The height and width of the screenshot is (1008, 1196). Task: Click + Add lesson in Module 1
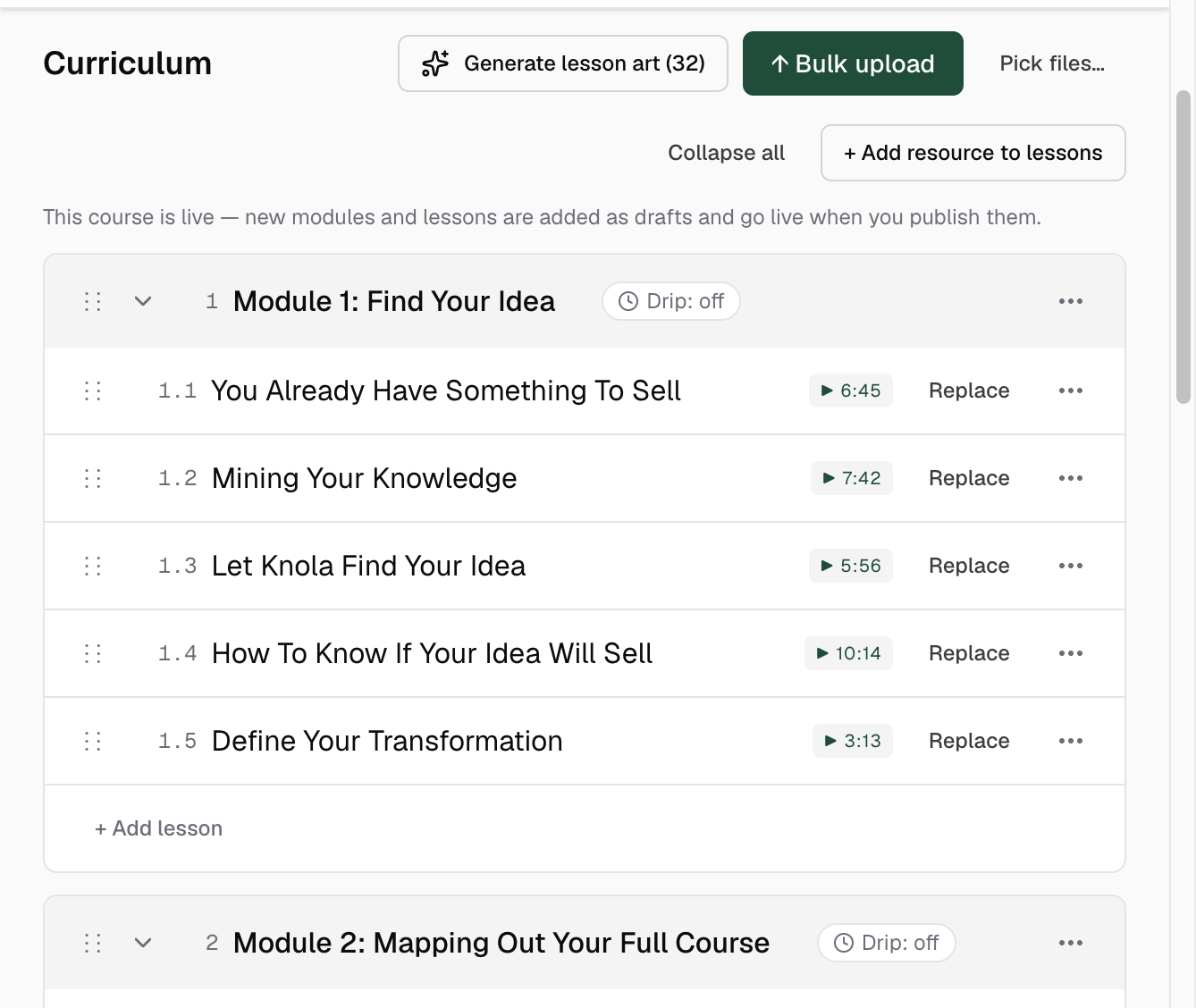coord(158,828)
